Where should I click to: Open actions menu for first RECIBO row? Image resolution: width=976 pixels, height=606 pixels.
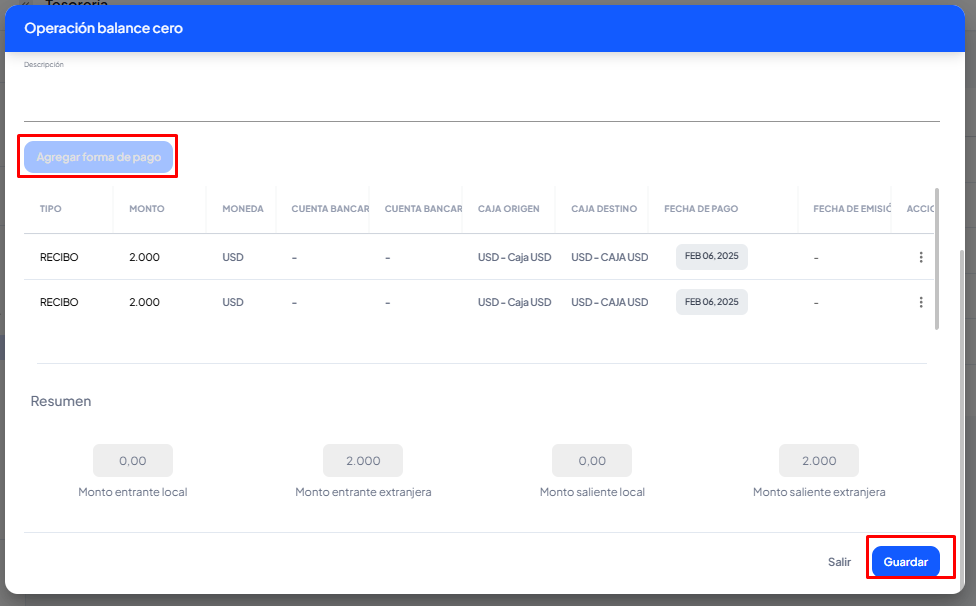pos(920,257)
